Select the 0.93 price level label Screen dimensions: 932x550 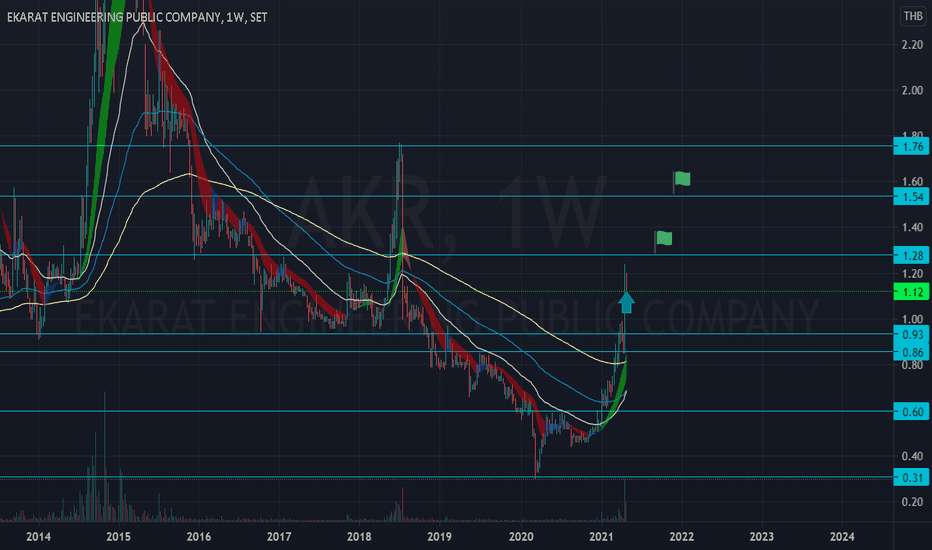point(911,335)
